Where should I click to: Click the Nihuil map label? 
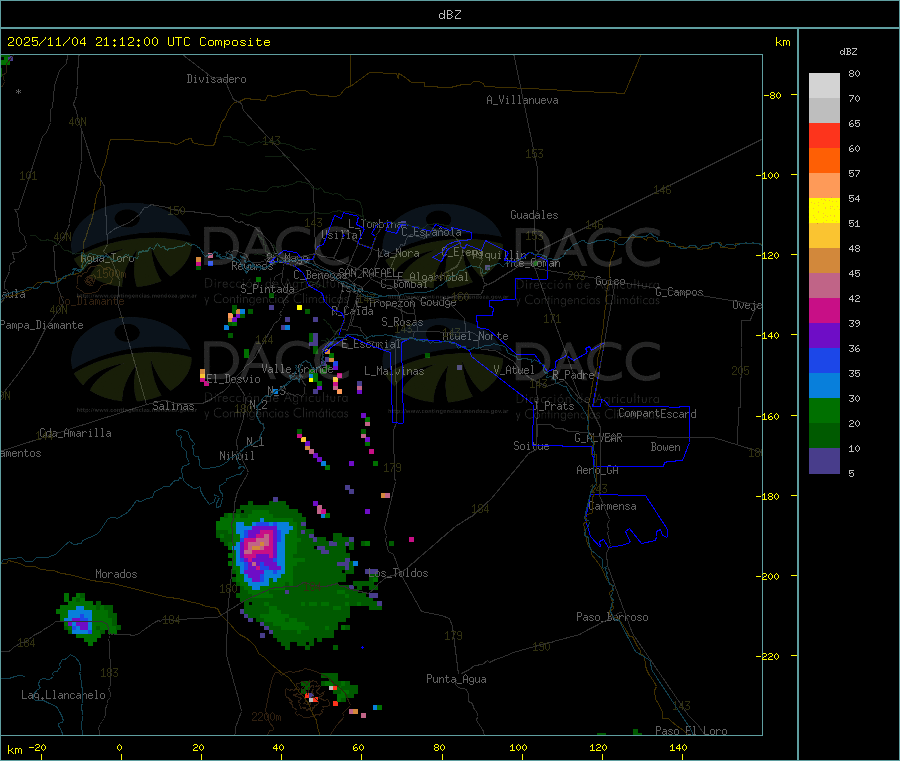(237, 456)
